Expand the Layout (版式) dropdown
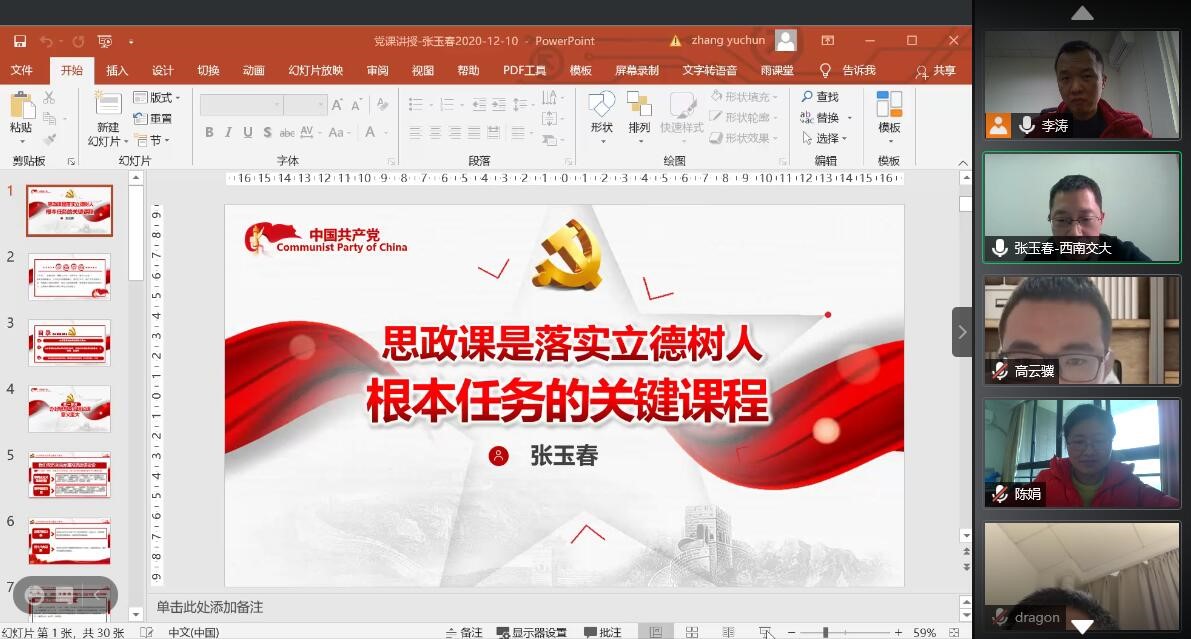Screen dimensions: 1191x639 164,98
